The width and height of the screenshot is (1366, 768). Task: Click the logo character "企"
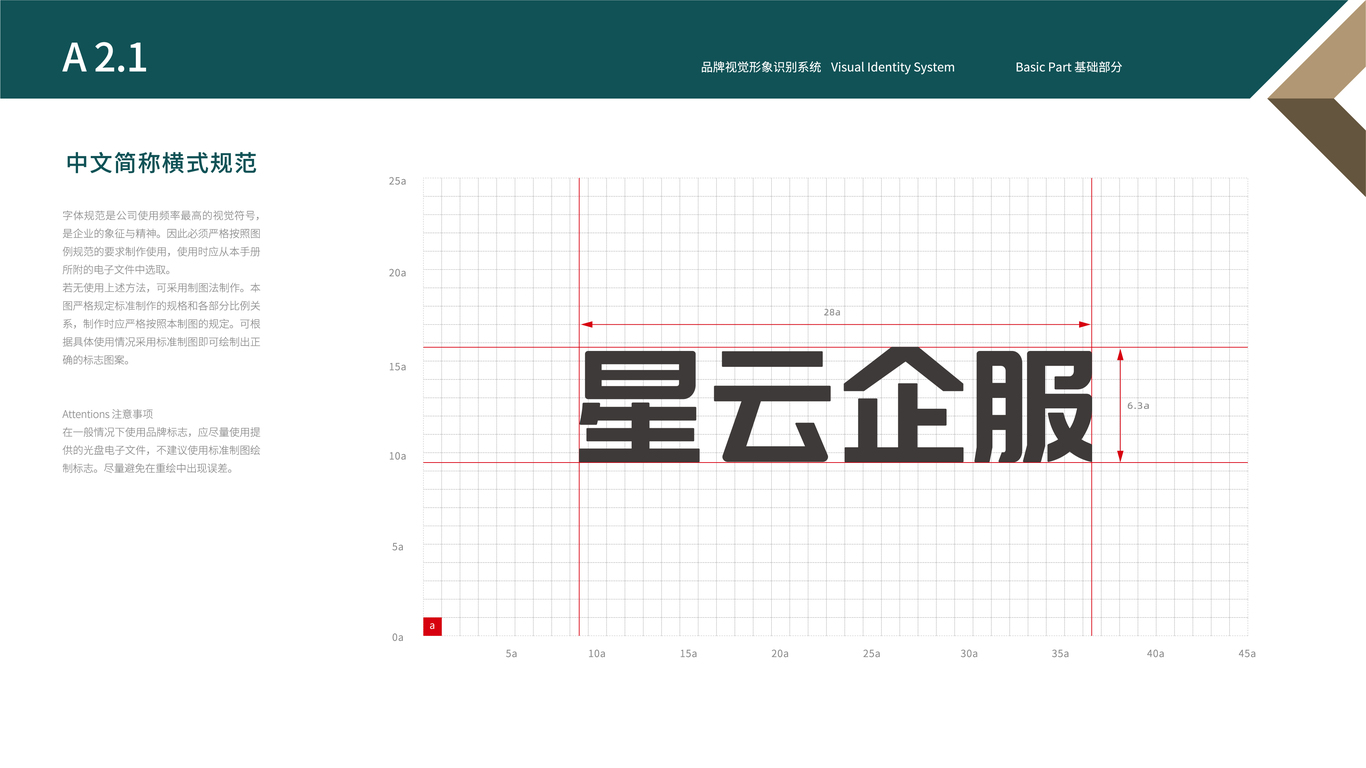coord(904,405)
